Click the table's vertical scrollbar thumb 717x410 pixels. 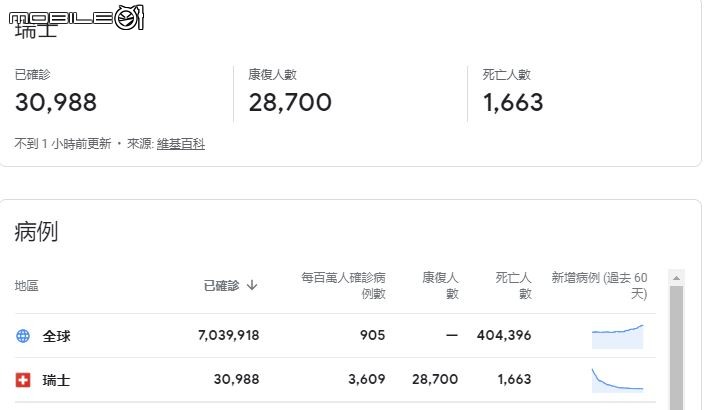point(676,348)
